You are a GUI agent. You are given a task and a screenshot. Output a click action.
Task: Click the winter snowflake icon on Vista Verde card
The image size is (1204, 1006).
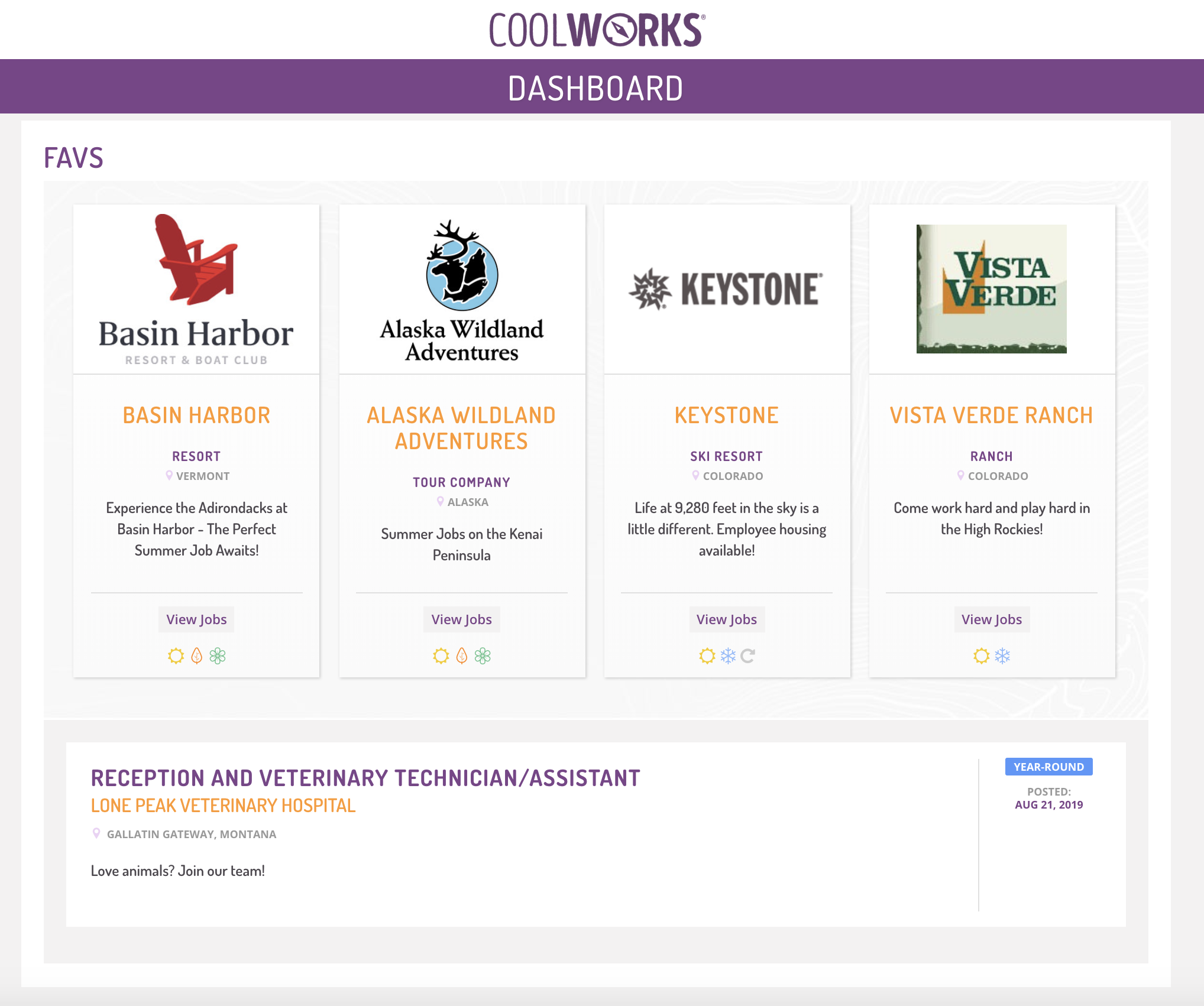tap(1002, 655)
